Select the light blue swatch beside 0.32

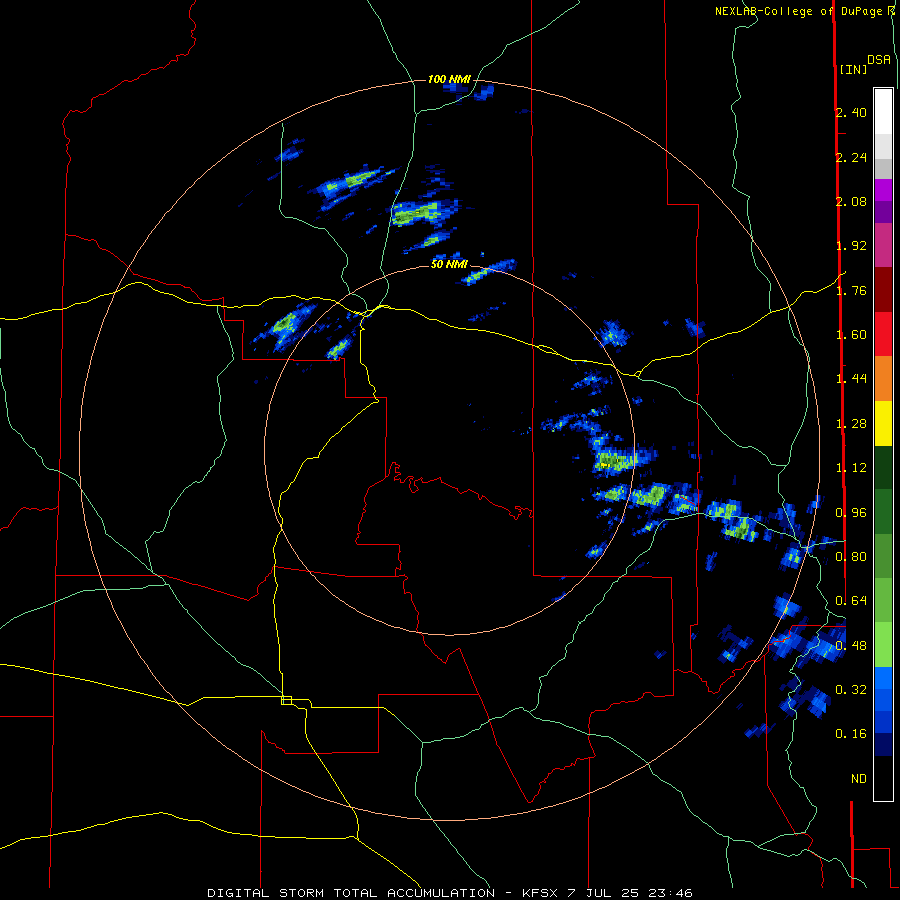883,678
